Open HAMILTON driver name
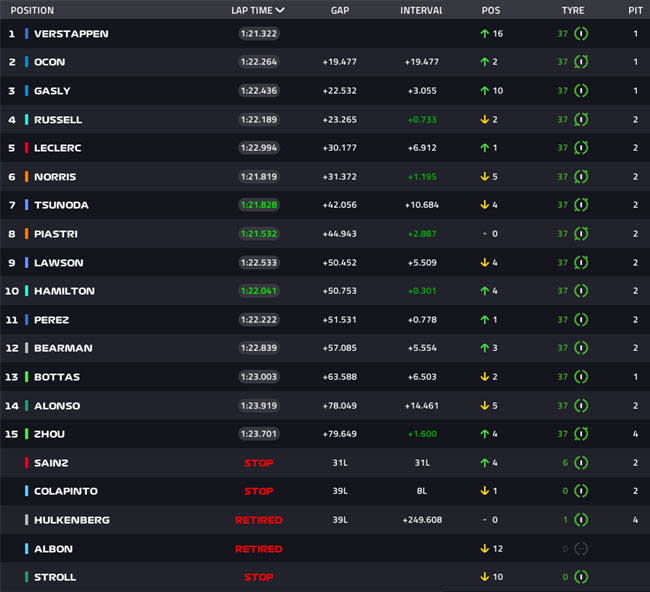Image resolution: width=650 pixels, height=592 pixels. click(x=64, y=291)
